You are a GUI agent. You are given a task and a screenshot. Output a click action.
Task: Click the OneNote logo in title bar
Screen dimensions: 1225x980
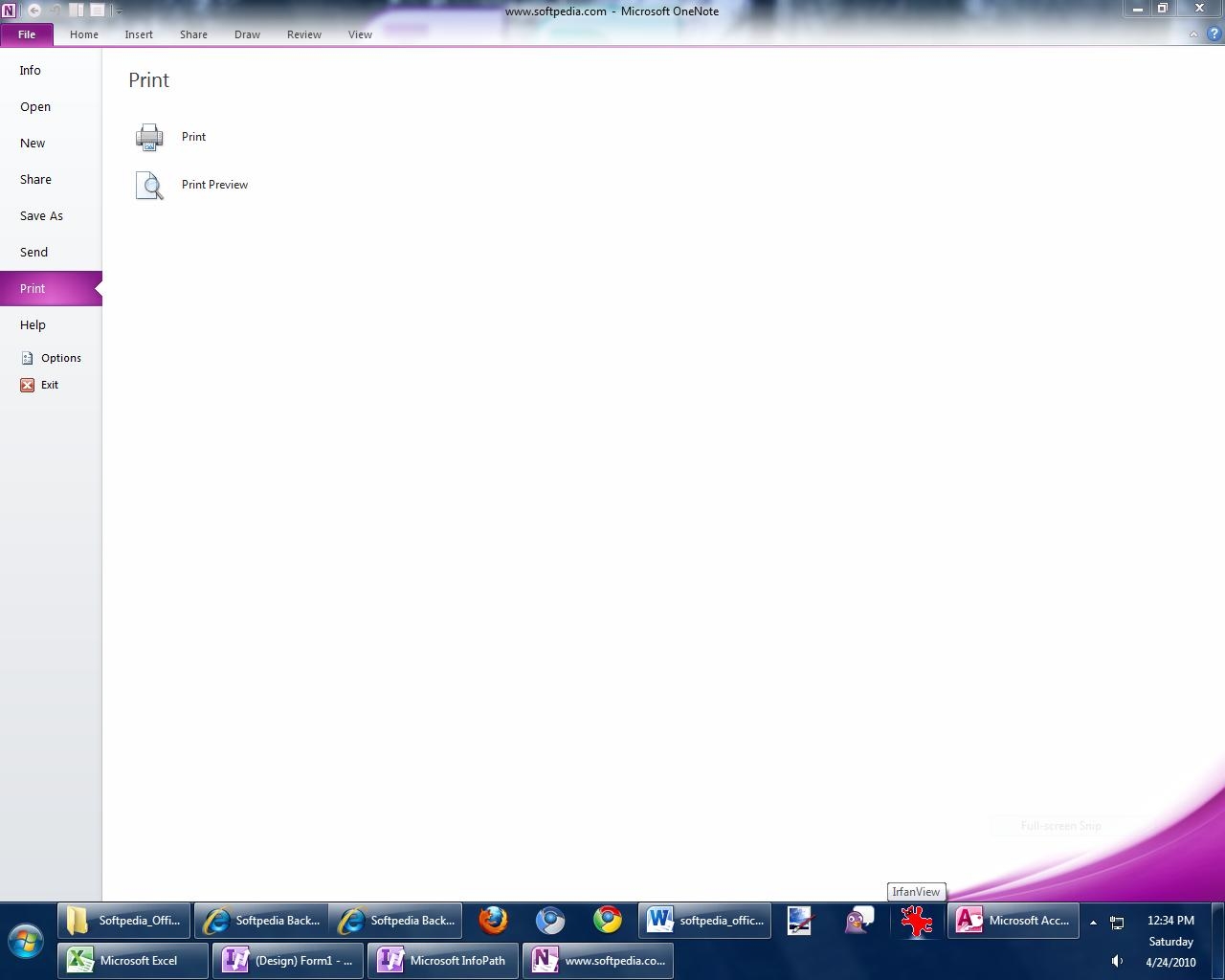click(10, 11)
